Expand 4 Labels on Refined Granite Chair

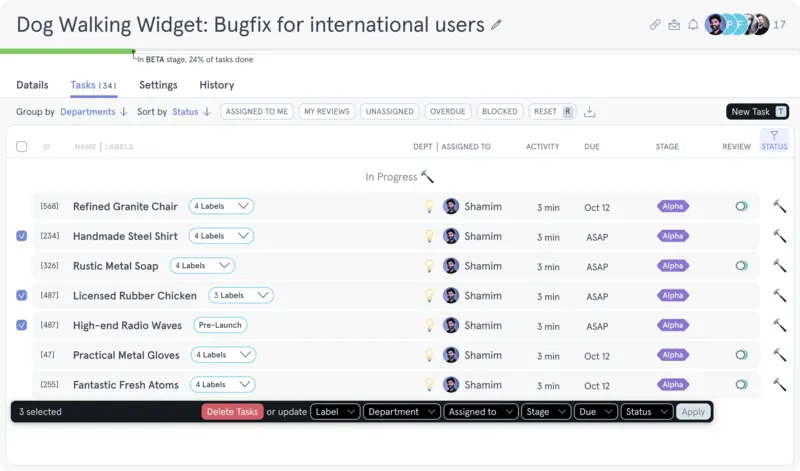point(221,206)
